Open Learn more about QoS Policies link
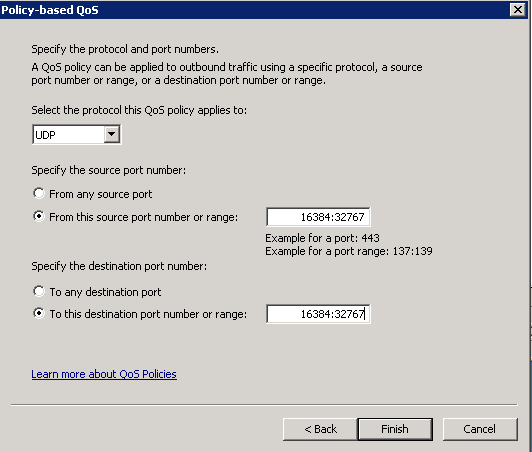532x452 pixels. click(104, 374)
